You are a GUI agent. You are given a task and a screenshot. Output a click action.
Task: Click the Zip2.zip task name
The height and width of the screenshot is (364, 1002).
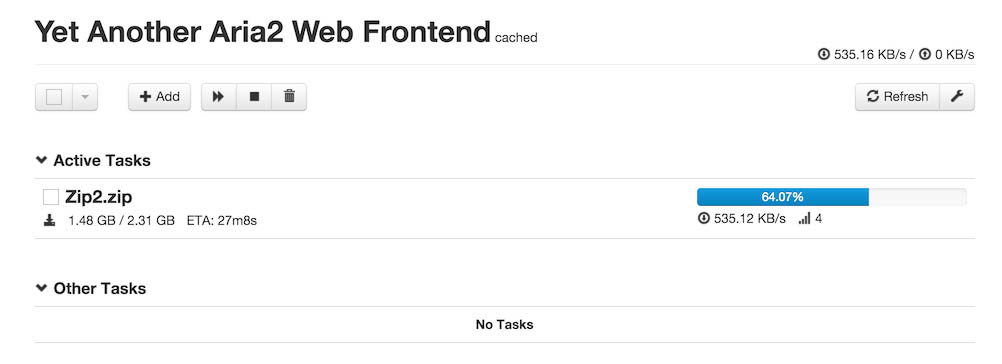click(98, 197)
